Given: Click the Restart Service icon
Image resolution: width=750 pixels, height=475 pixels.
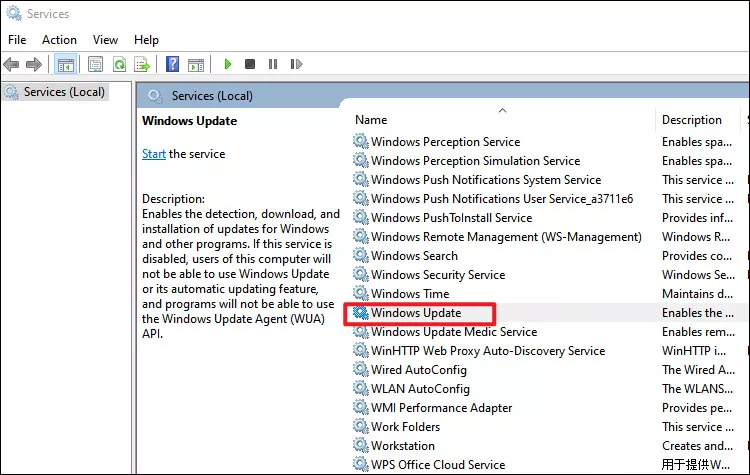Looking at the screenshot, I should pyautogui.click(x=296, y=64).
